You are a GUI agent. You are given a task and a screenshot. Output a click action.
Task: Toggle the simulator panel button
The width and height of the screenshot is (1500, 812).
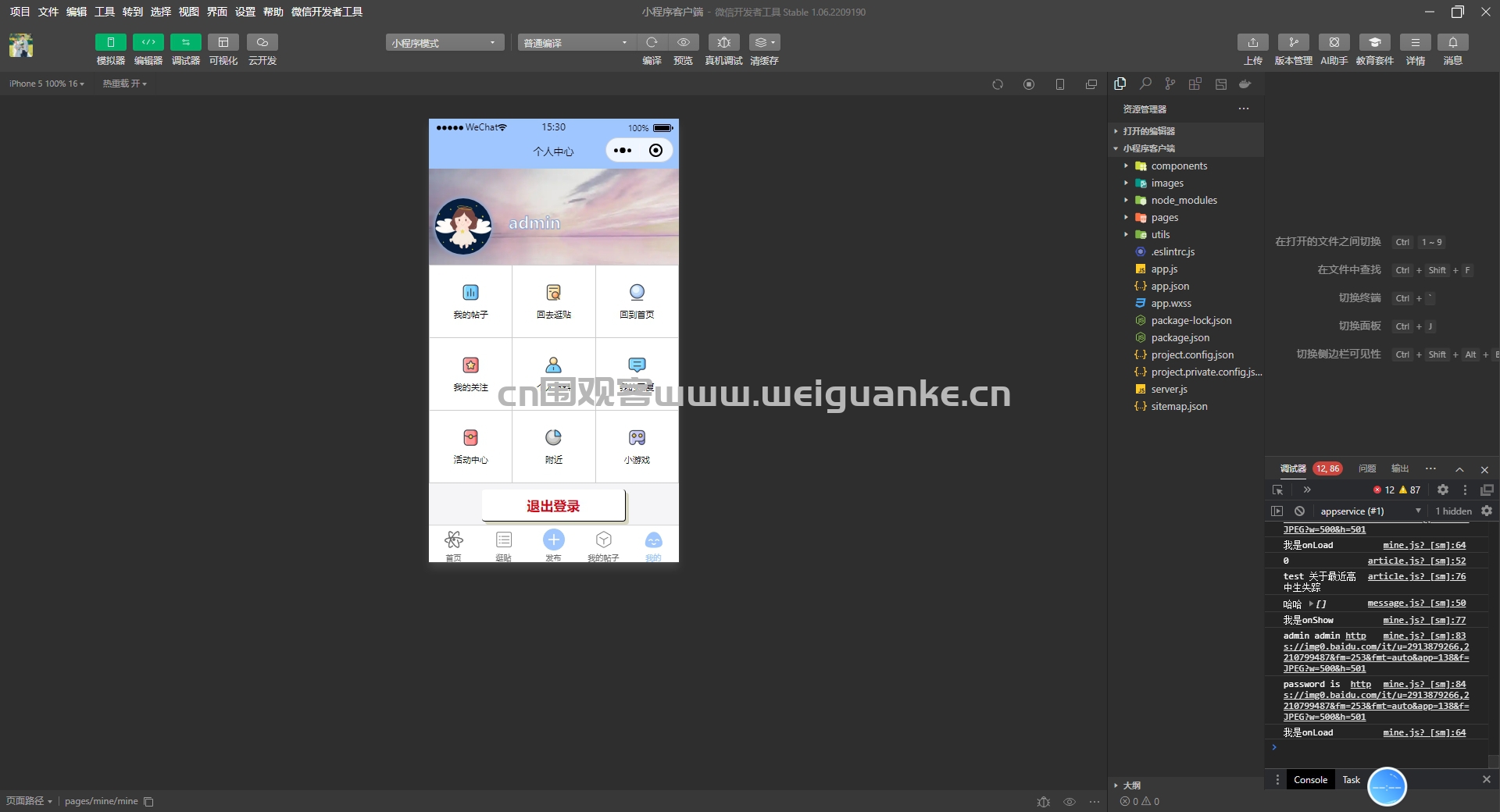click(x=110, y=42)
